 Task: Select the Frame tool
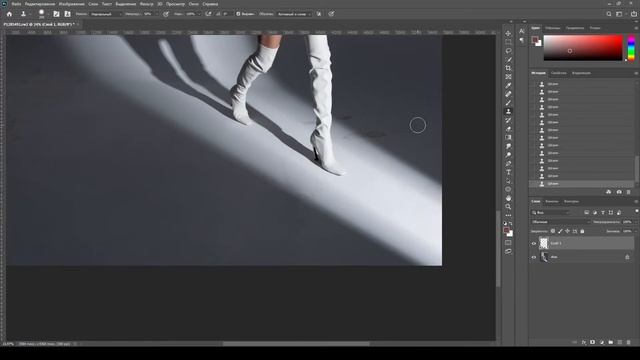click(x=508, y=77)
